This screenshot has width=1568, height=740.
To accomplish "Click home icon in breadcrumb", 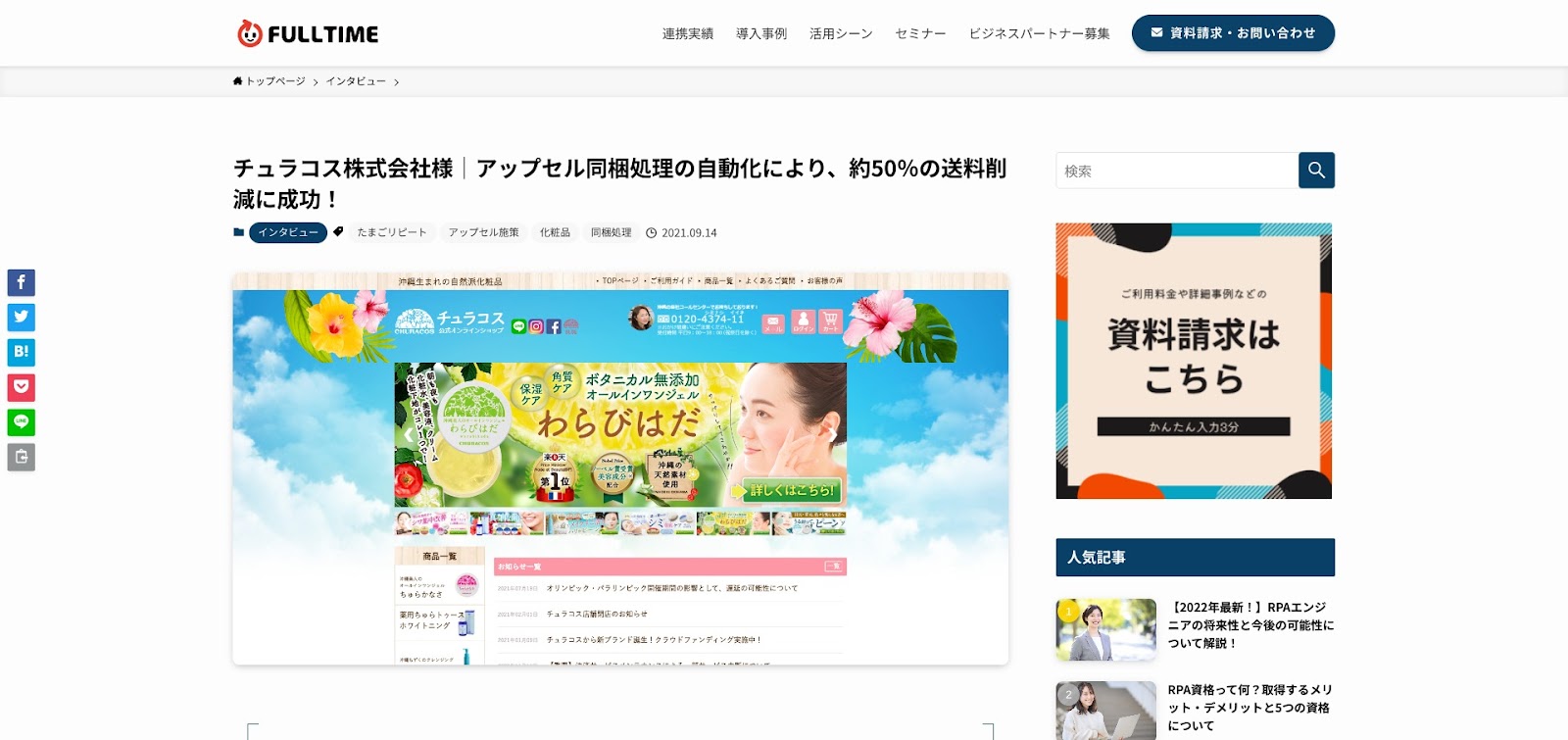I will pyautogui.click(x=237, y=81).
